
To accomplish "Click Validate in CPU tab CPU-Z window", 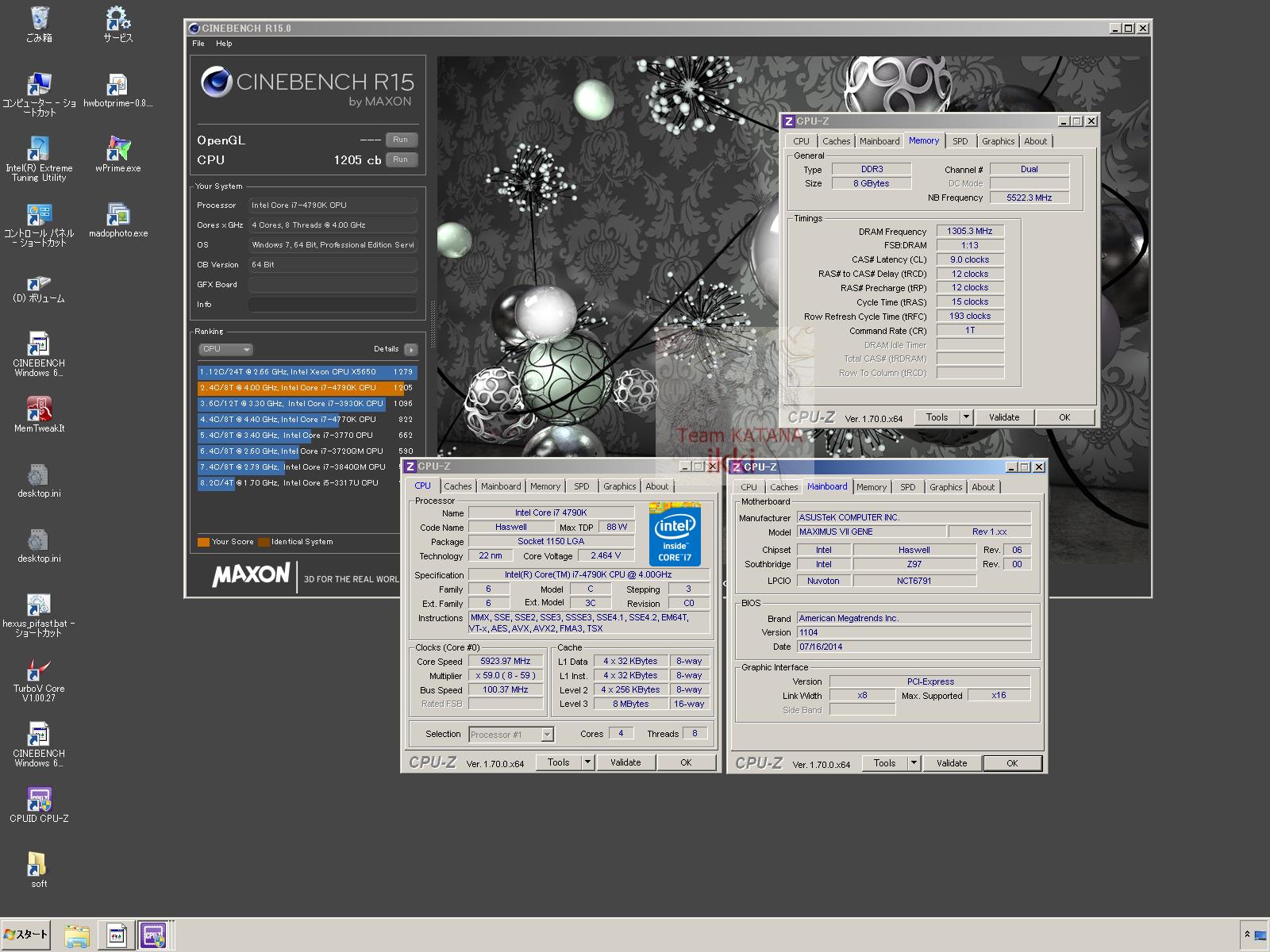I will tap(625, 762).
